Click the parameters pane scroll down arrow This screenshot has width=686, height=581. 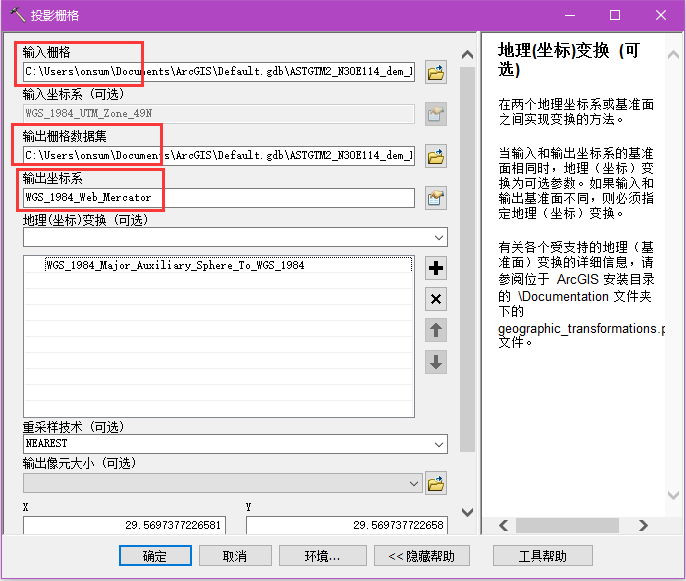click(467, 512)
